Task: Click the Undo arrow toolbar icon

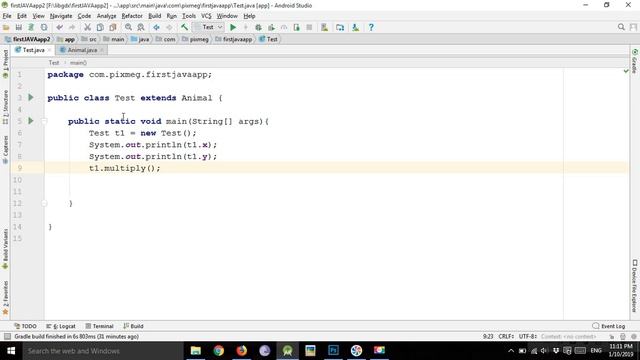Action: point(60,27)
